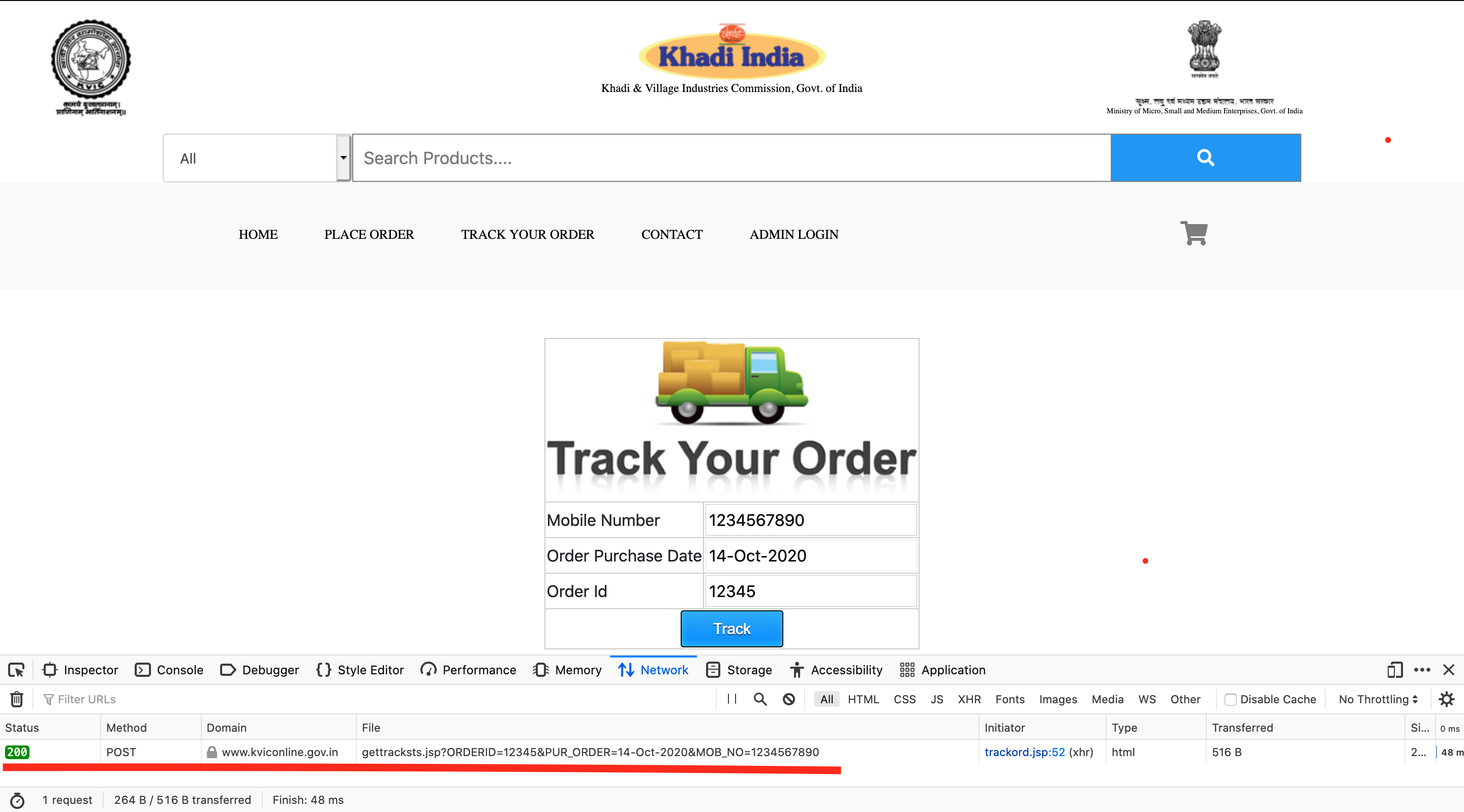Click the blue search magnifier button
This screenshot has height=812, width=1464.
1205,158
